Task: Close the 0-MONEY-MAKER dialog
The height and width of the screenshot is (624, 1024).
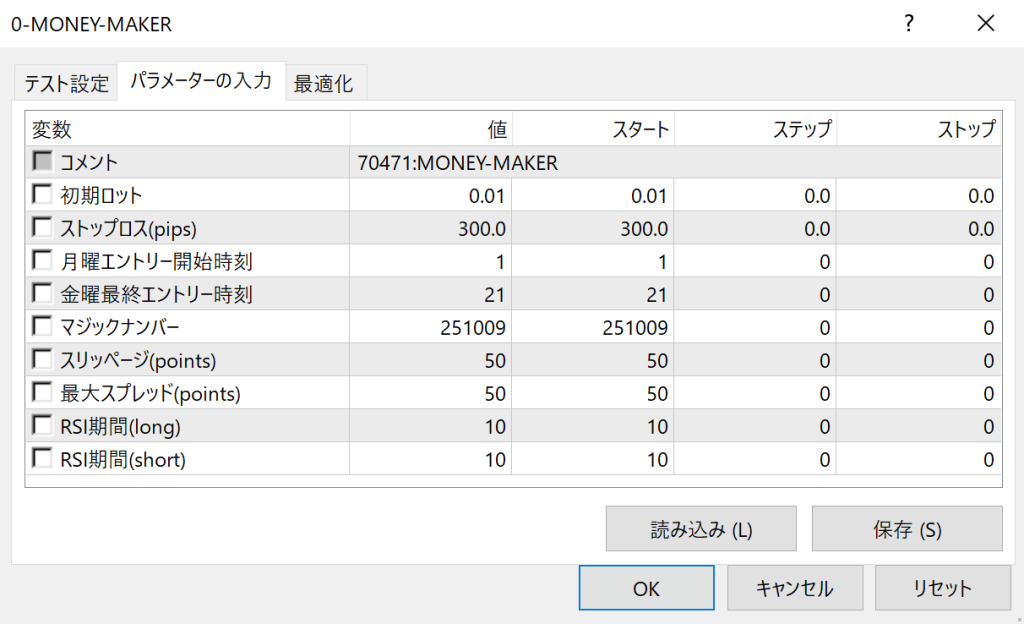Action: pos(986,24)
